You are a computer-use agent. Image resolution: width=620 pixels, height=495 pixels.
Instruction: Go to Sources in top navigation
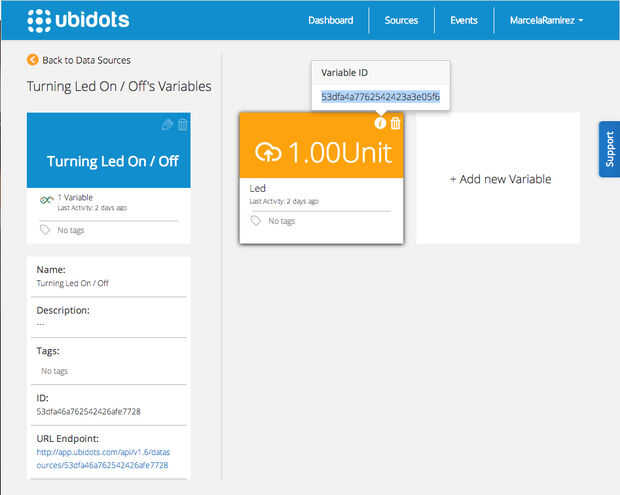click(401, 21)
